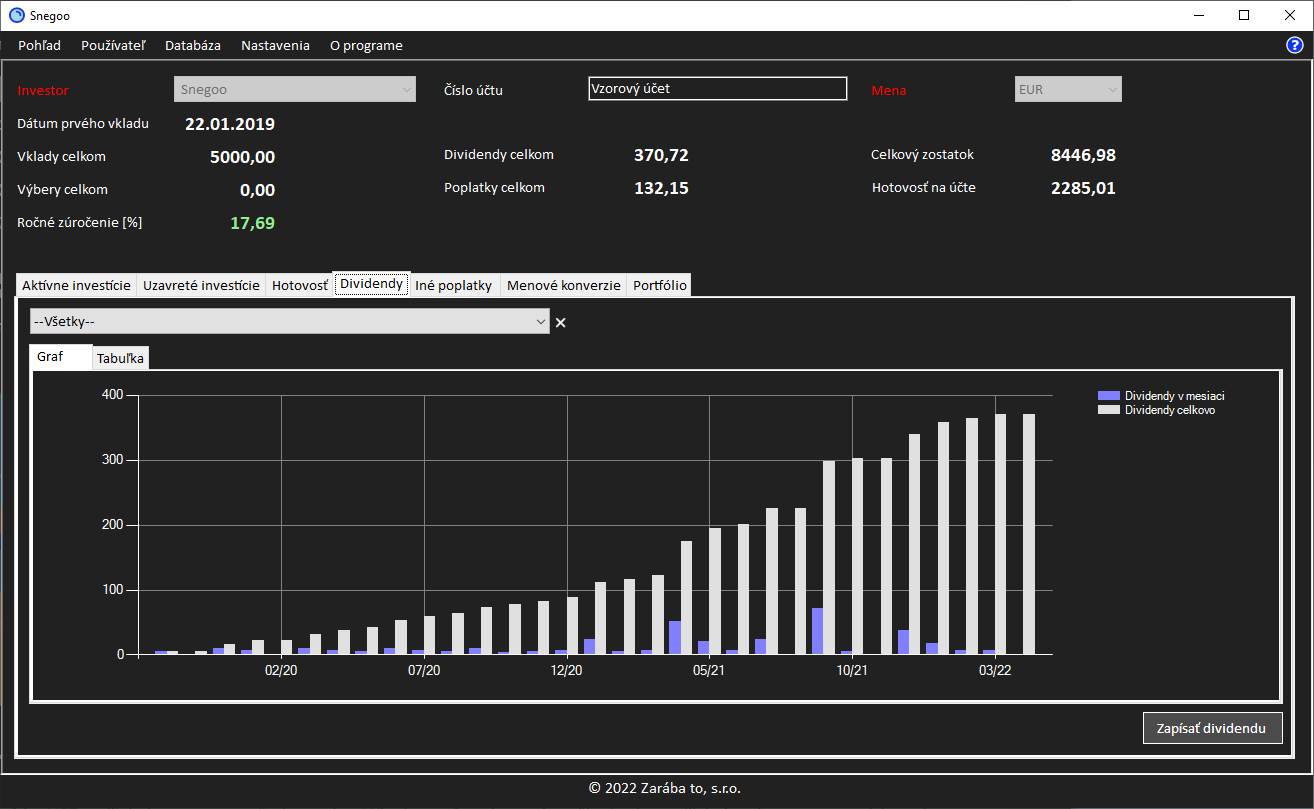Open the Pohľad menu
Screen dimensions: 1314x809
click(39, 45)
